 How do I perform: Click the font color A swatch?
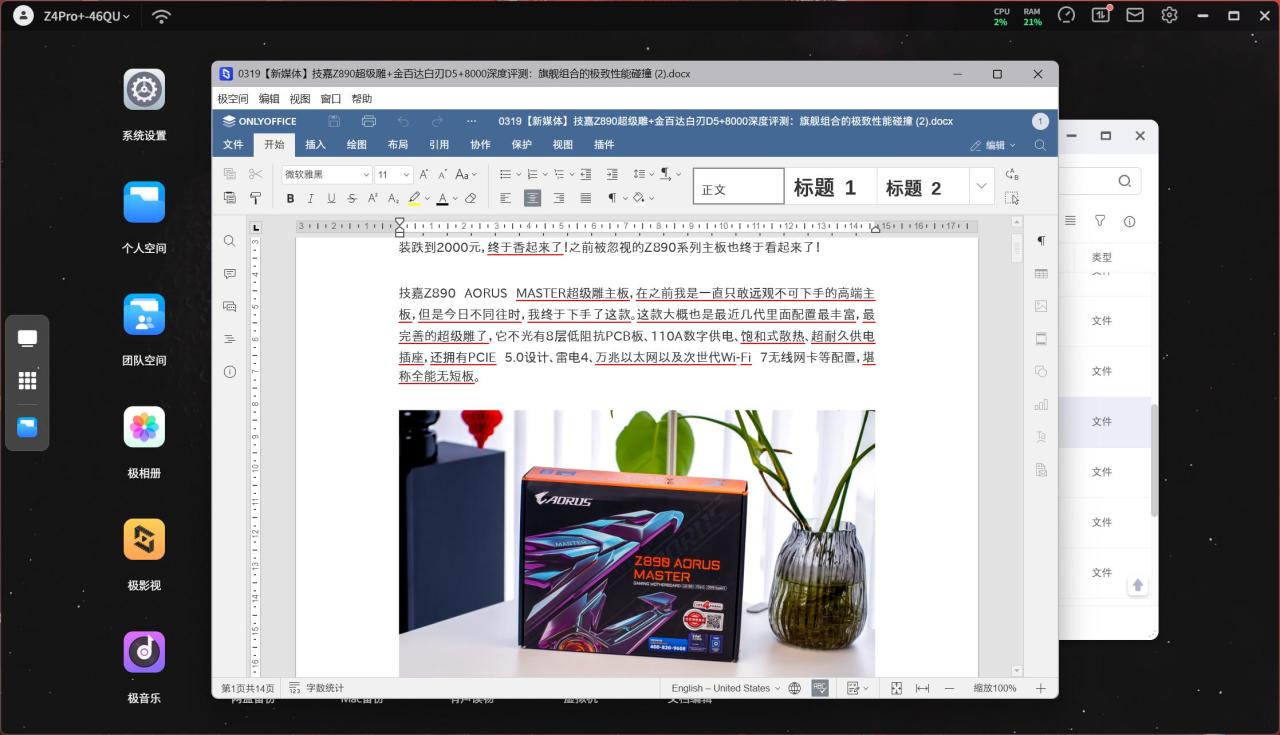pyautogui.click(x=442, y=198)
